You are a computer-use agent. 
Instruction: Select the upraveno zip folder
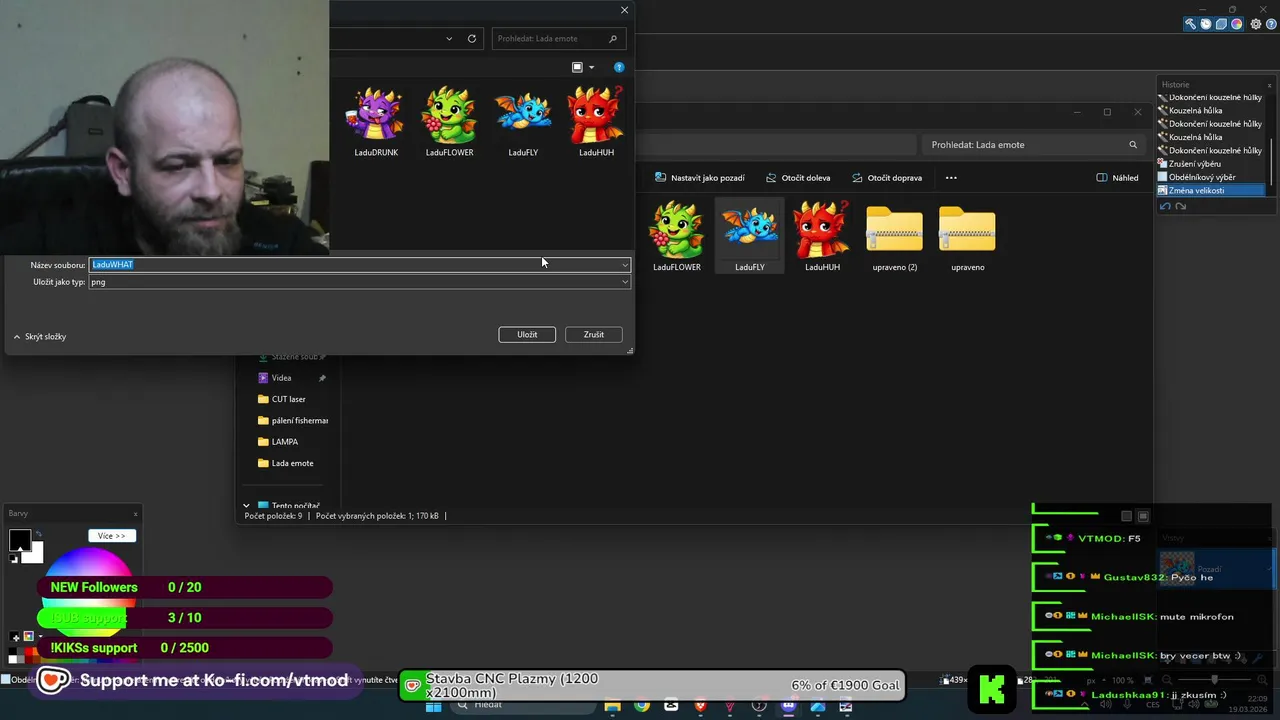(x=967, y=236)
